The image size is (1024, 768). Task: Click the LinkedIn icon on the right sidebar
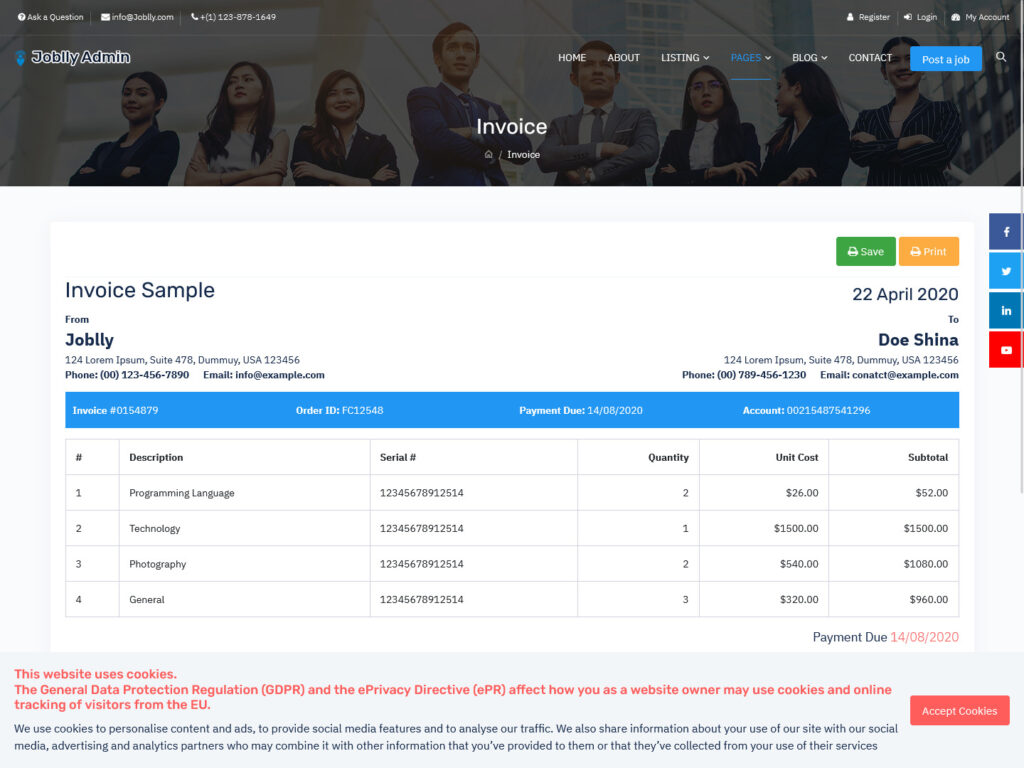(x=1004, y=310)
